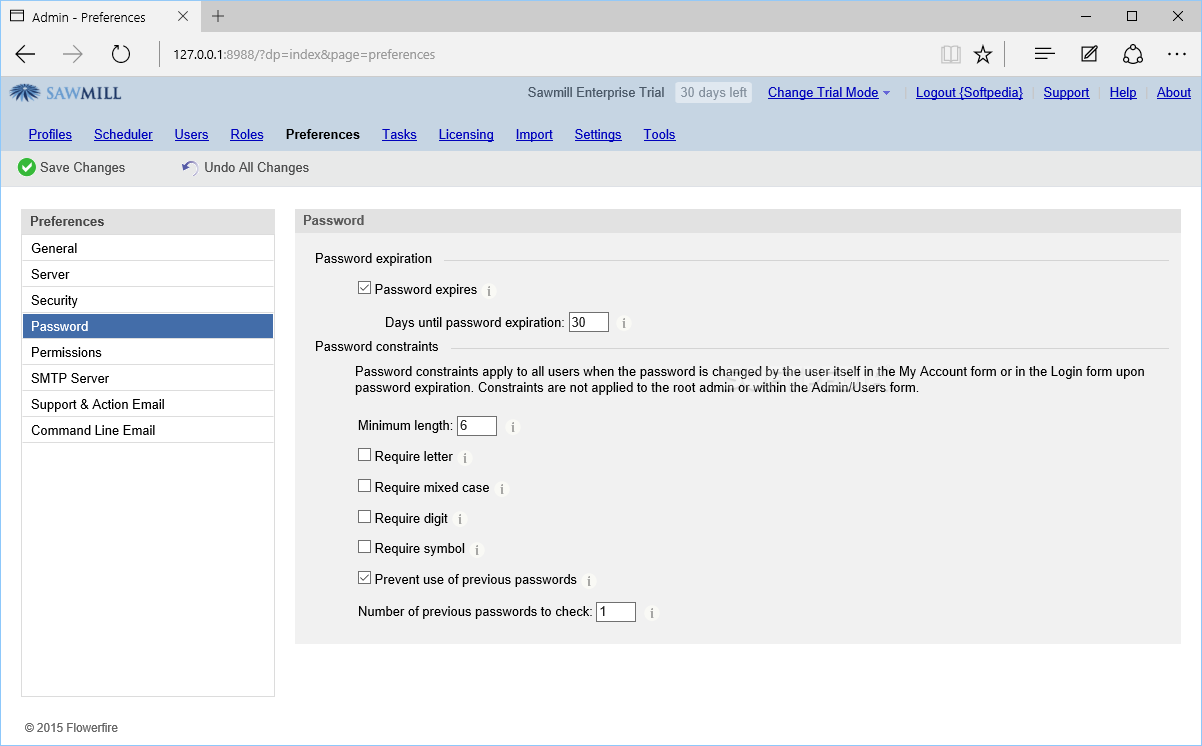Uncheck the Password expires checkbox

(364, 288)
